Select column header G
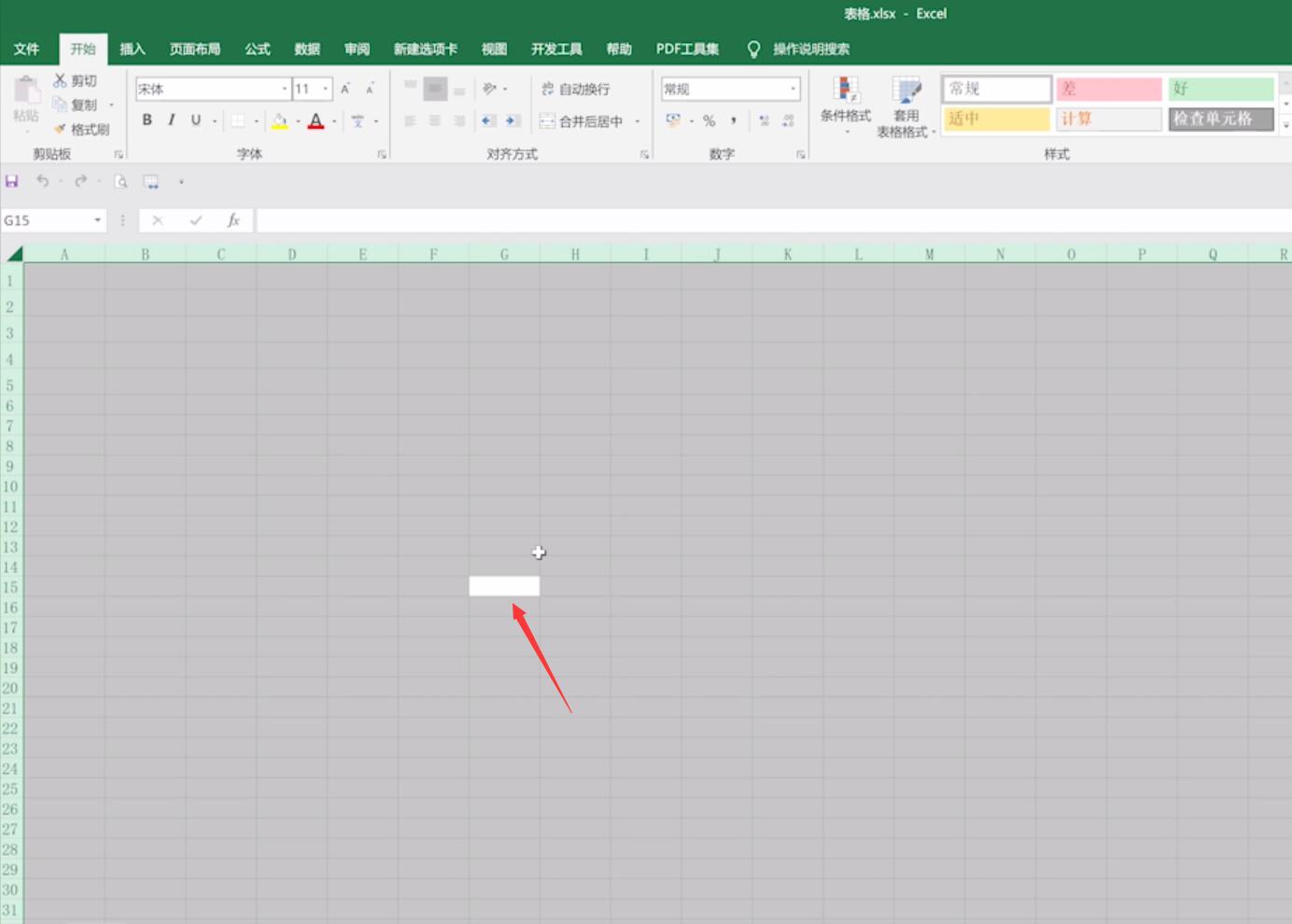The width and height of the screenshot is (1292, 924). point(504,254)
